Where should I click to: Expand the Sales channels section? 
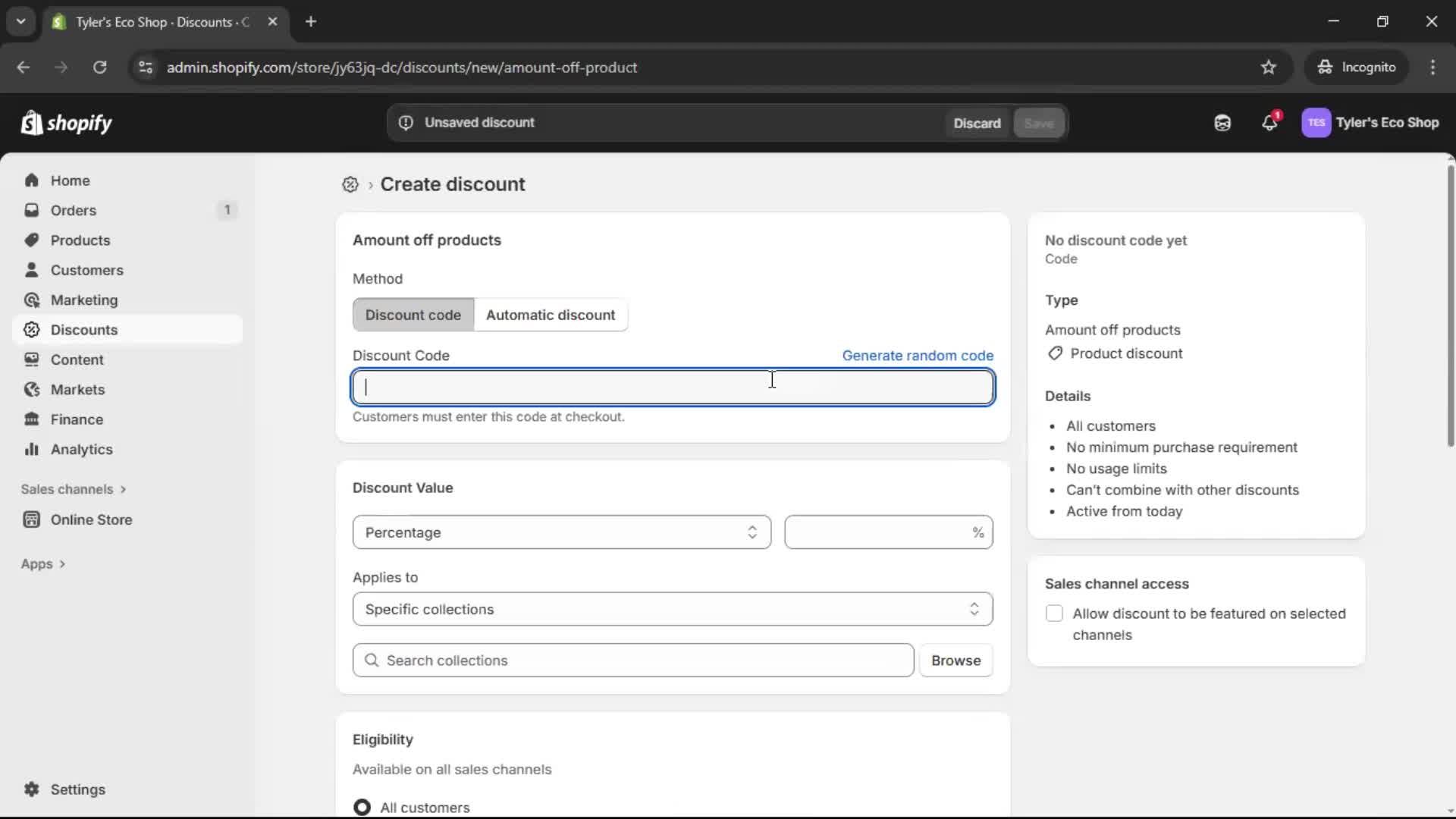pos(74,489)
